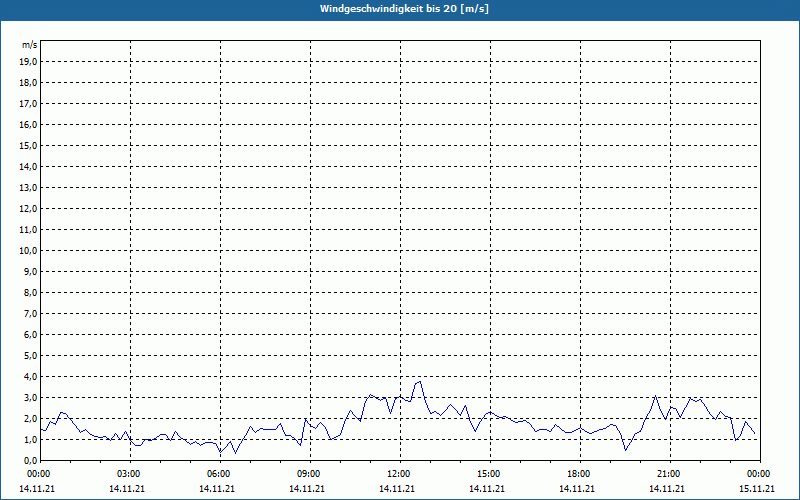Click the 06:00 time label
Screen dimensions: 800x500
click(220, 474)
